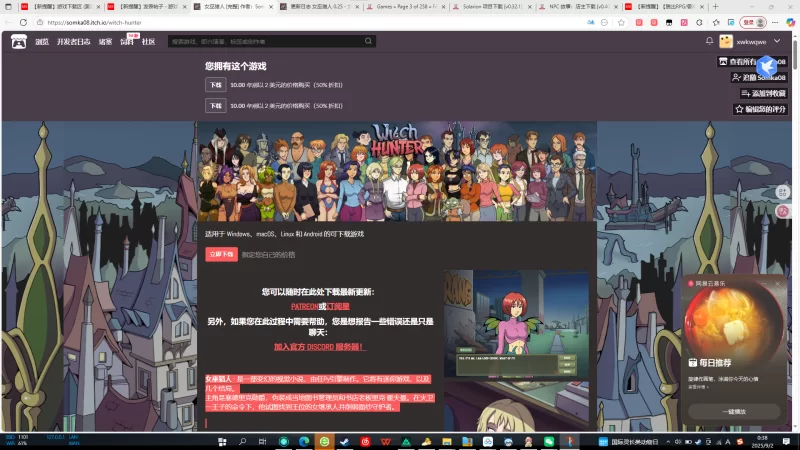Click the floating blue bird icon
Screen dimensions: 800x450
coord(767,66)
